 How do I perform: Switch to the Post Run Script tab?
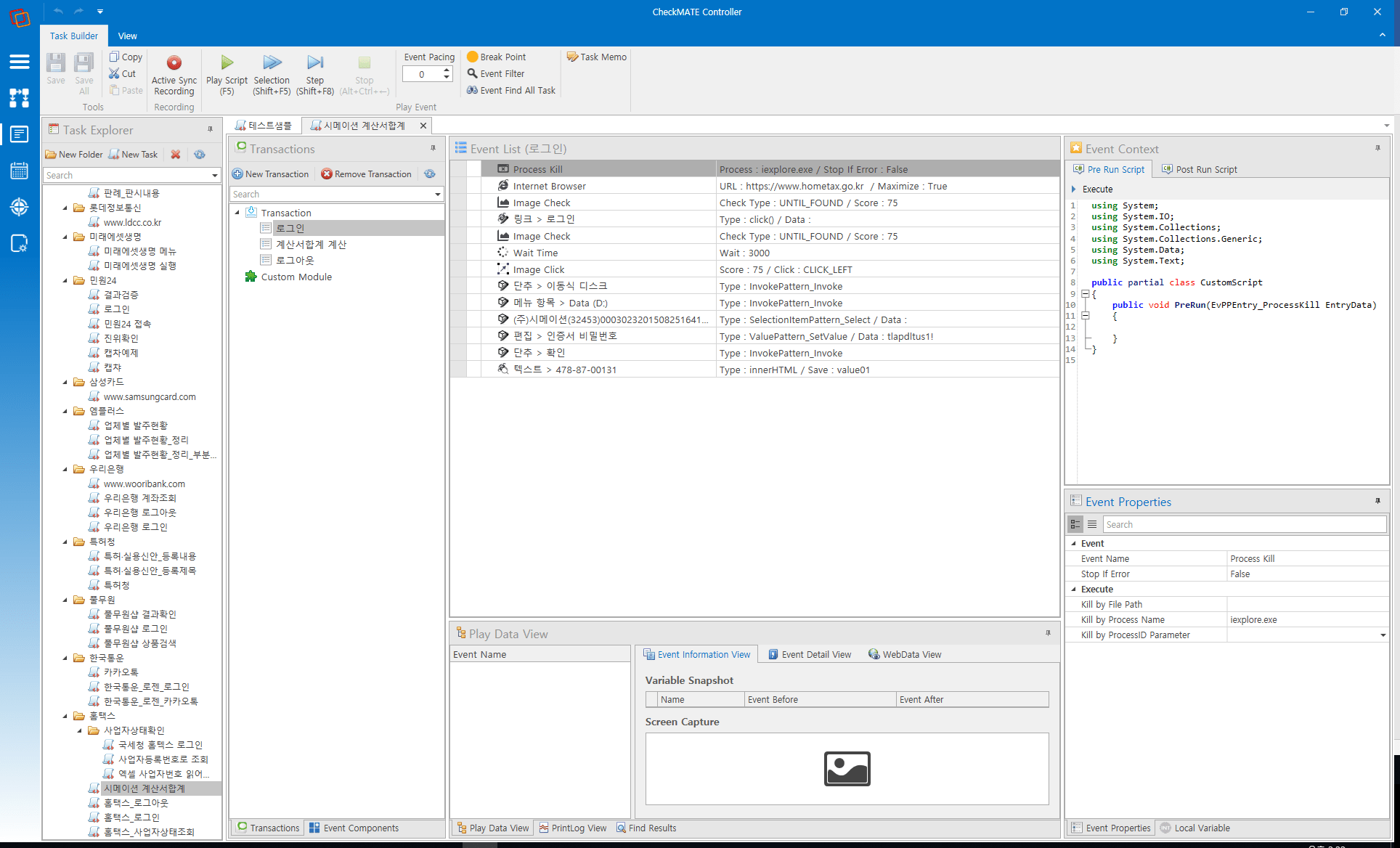pyautogui.click(x=1200, y=169)
